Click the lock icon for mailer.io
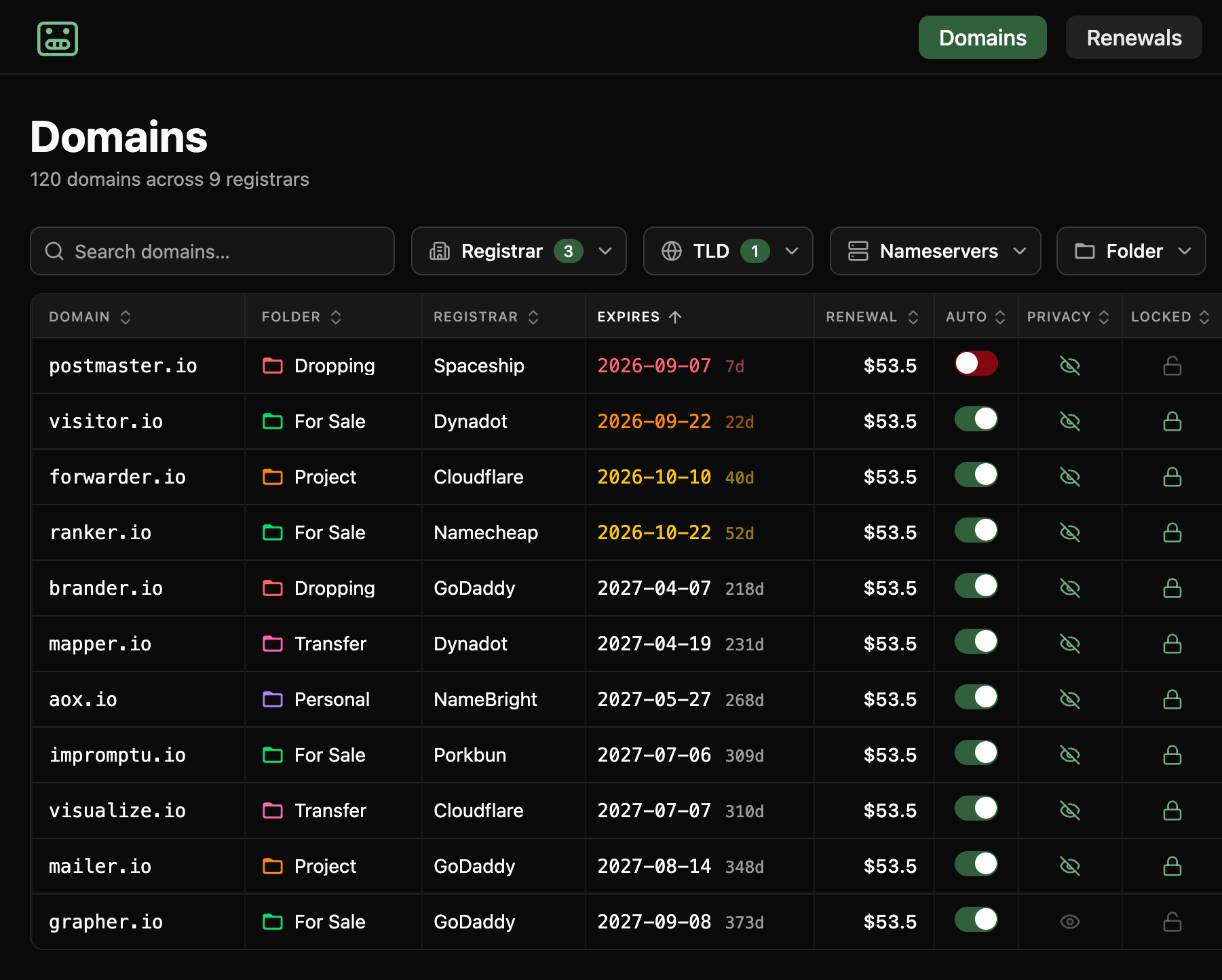Viewport: 1222px width, 980px height. coord(1172,867)
